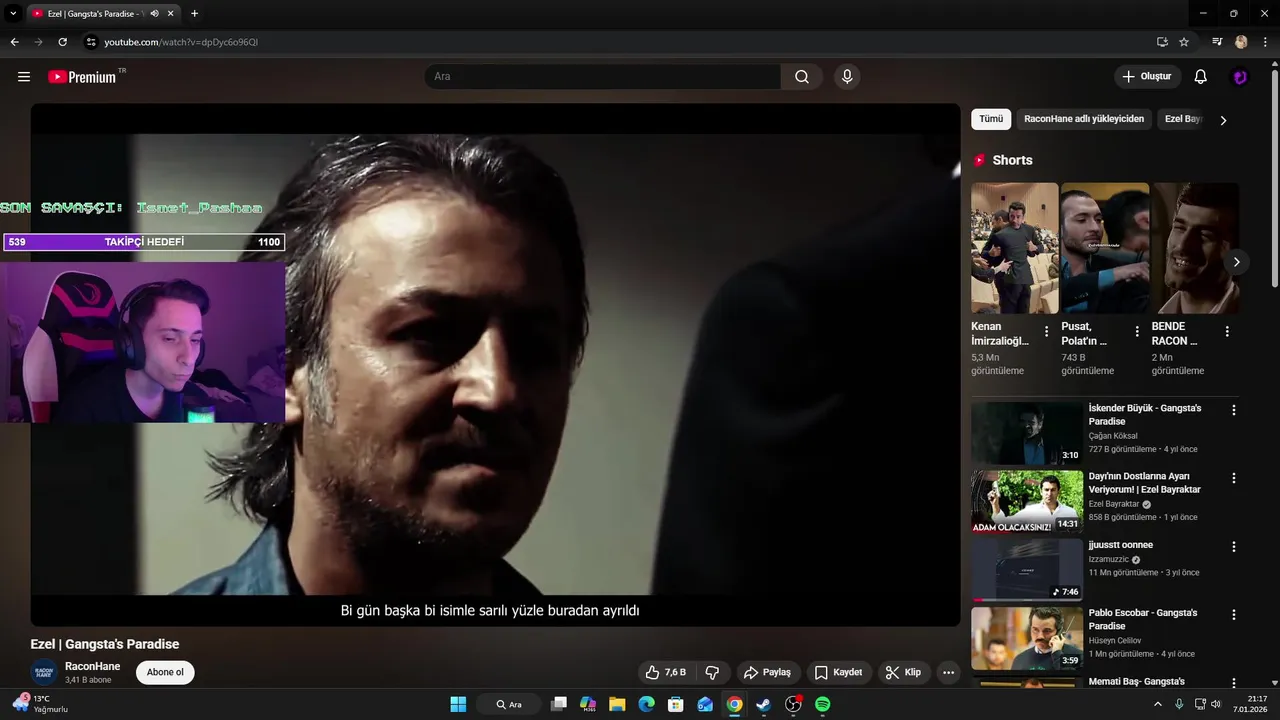This screenshot has height=720, width=1280.
Task: Go back in Chrome
Action: [14, 42]
